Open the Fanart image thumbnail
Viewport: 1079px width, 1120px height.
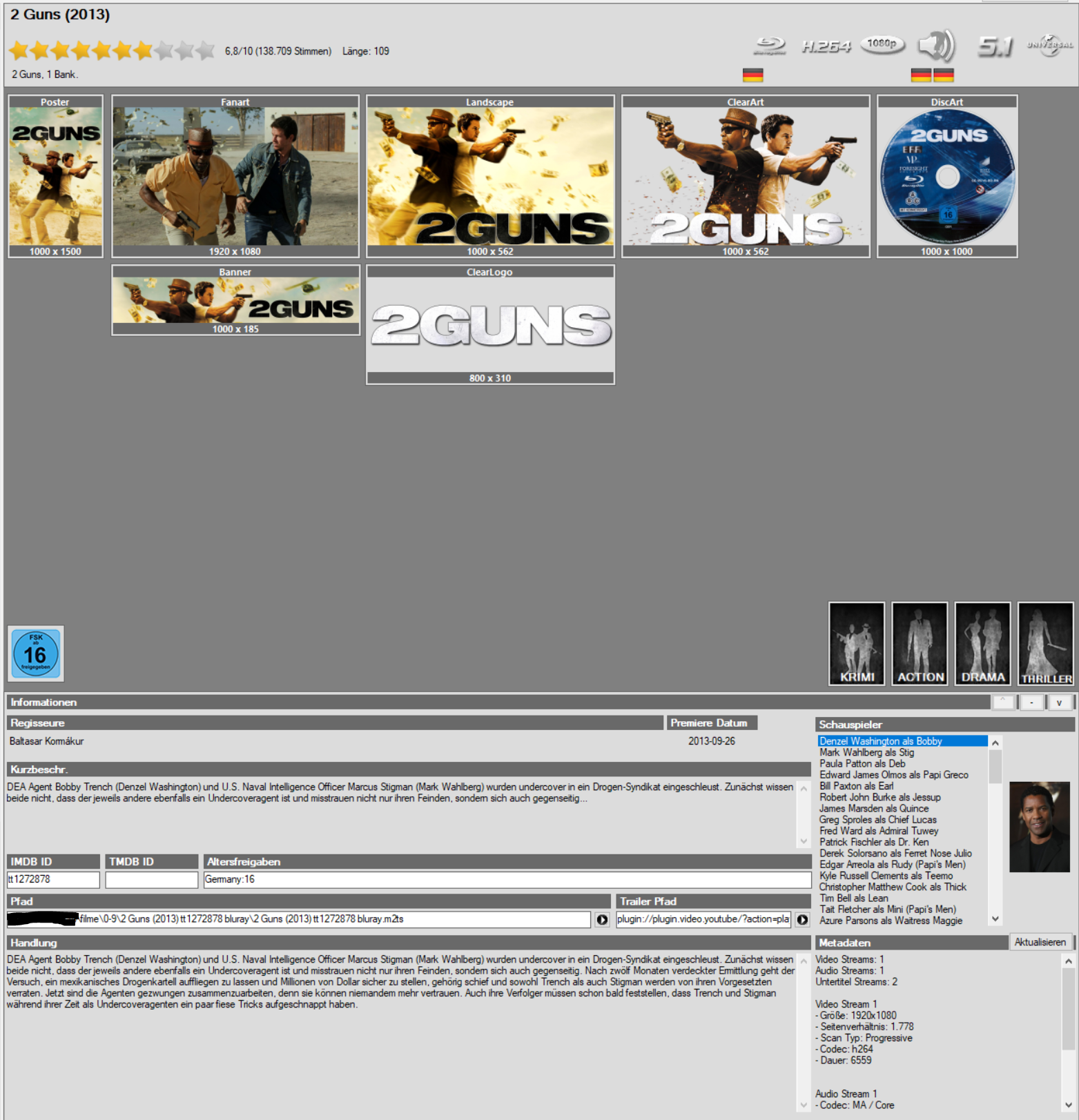click(235, 176)
